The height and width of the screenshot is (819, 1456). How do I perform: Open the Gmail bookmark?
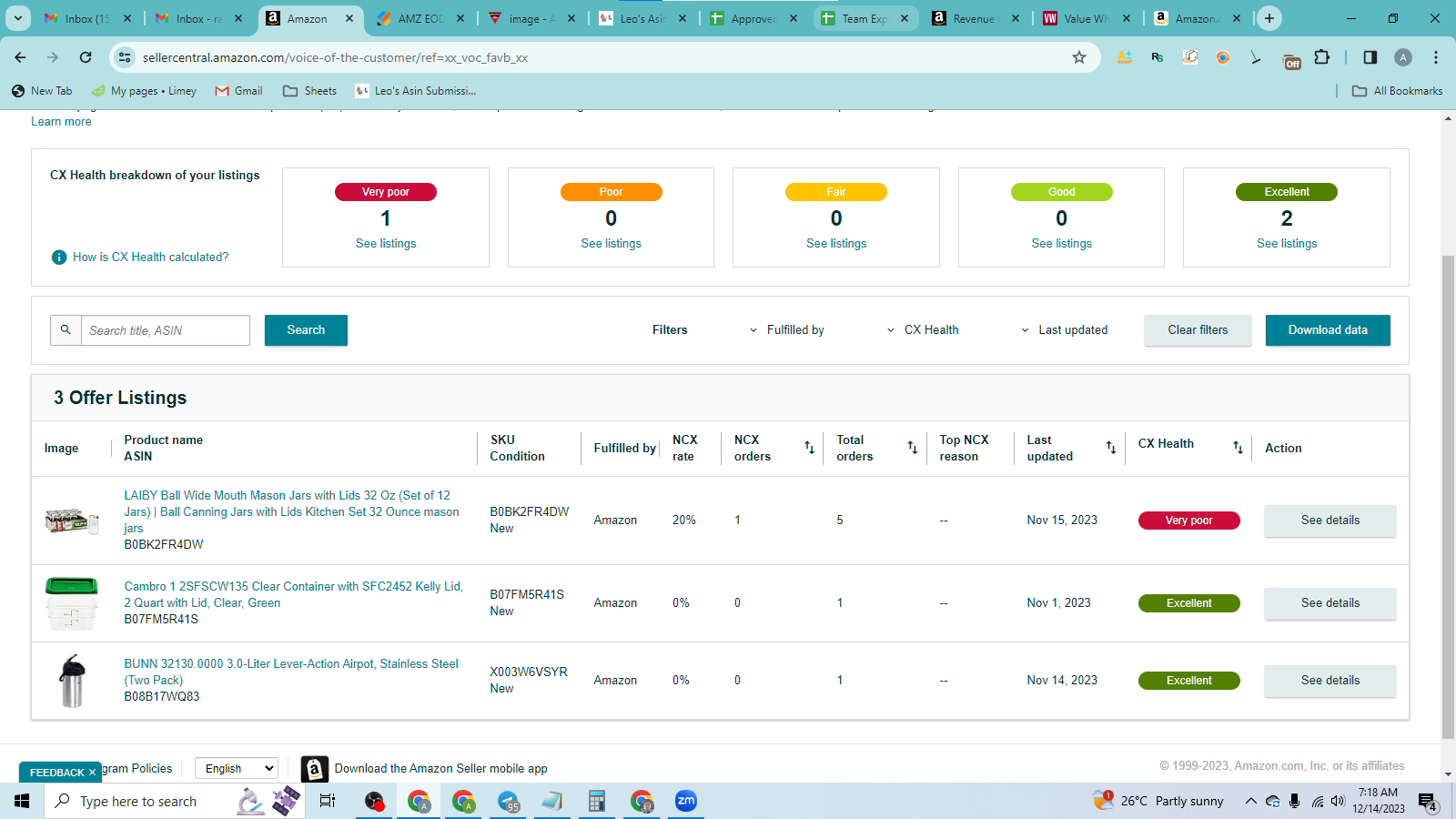[x=239, y=91]
